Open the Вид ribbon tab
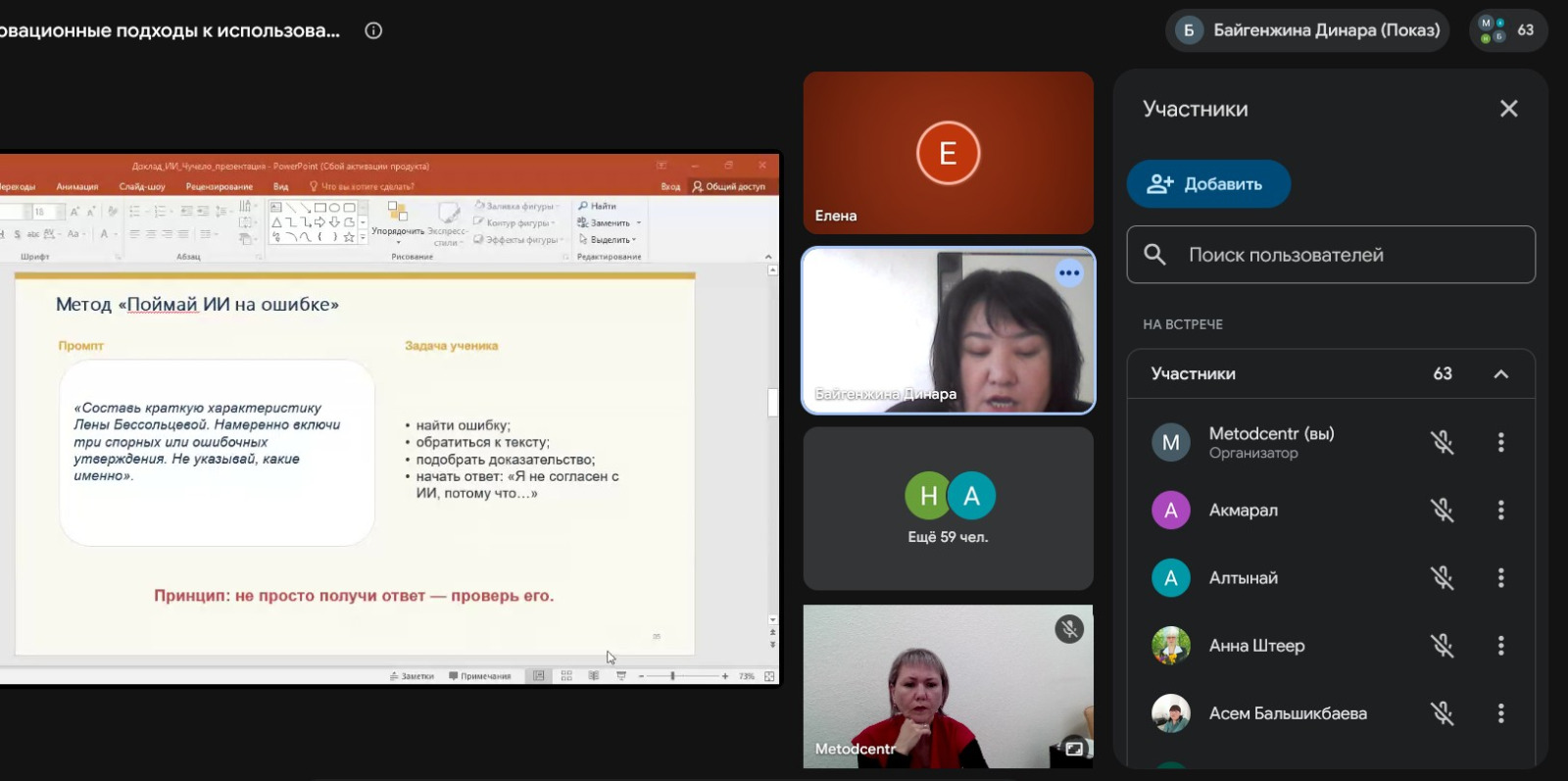This screenshot has height=781, width=1568. pos(281,186)
